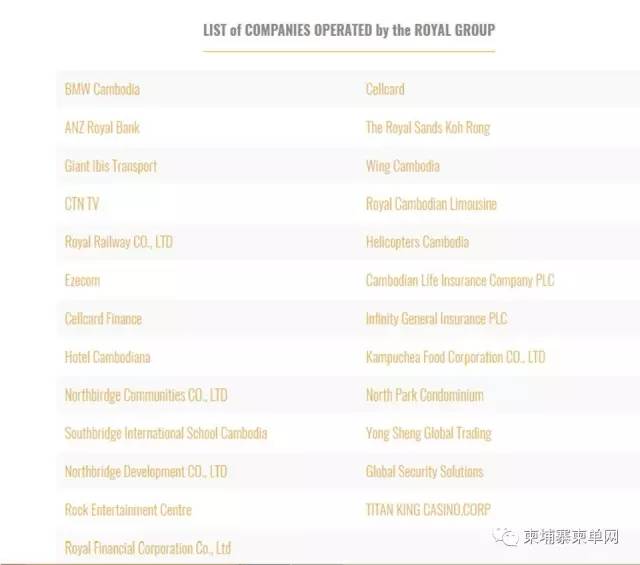This screenshot has height=565, width=640.
Task: Select TITAN KING CASINO.CORP link
Action: (x=428, y=510)
